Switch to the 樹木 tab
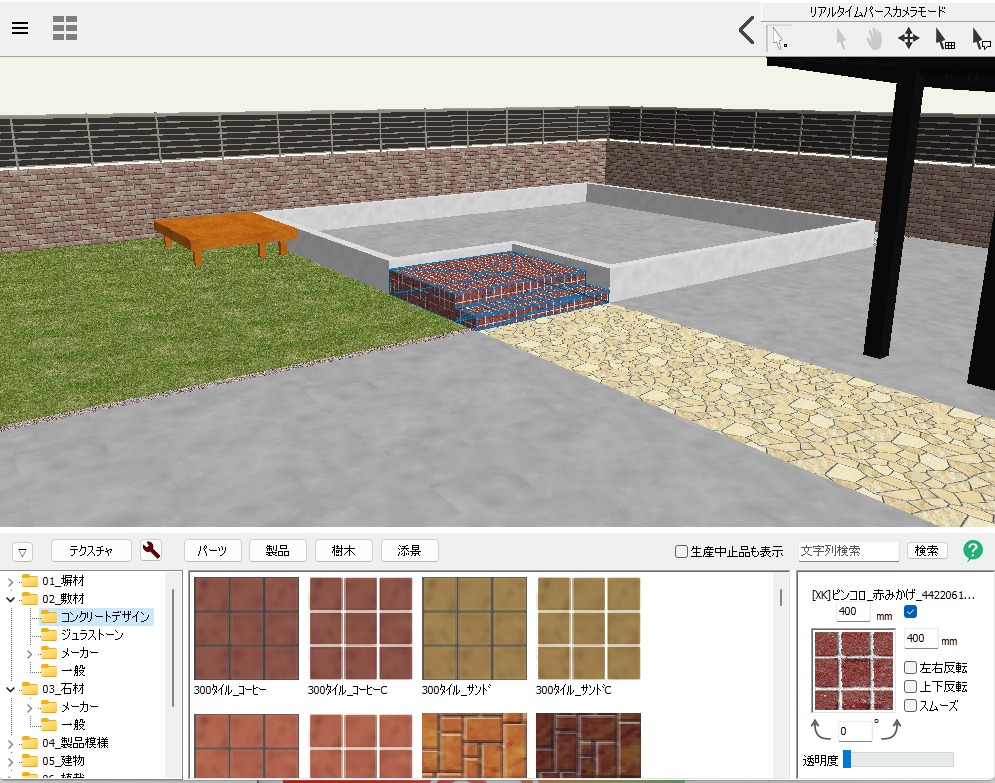 click(x=344, y=550)
